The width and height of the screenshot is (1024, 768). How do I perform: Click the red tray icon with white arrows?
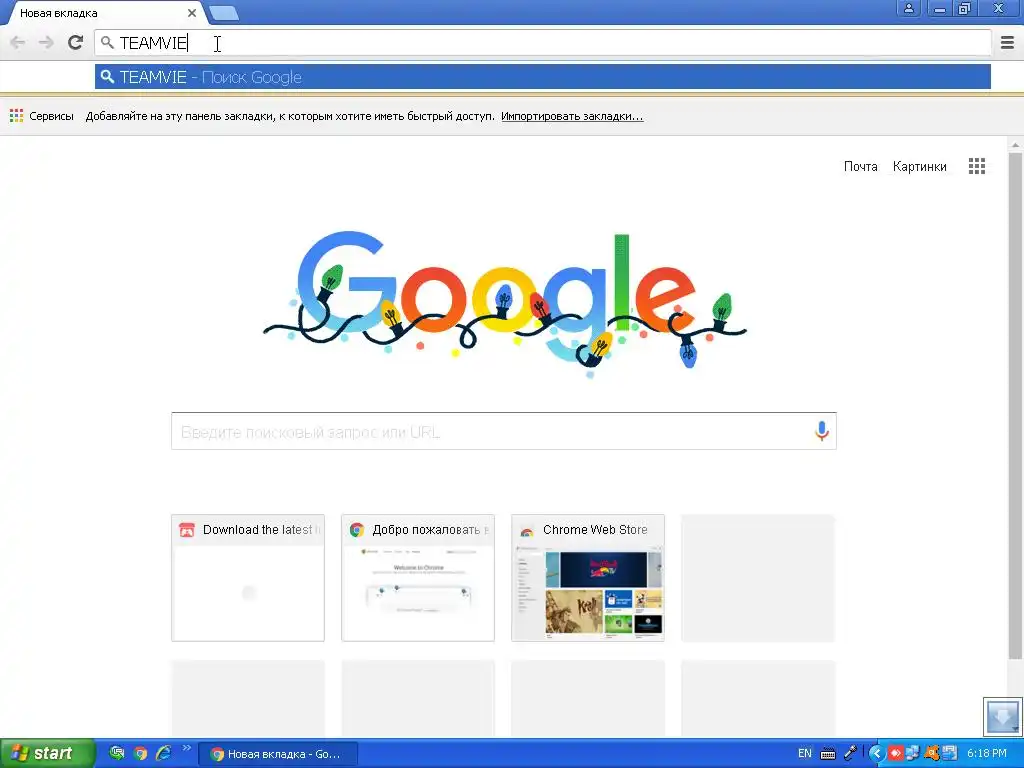click(x=895, y=754)
